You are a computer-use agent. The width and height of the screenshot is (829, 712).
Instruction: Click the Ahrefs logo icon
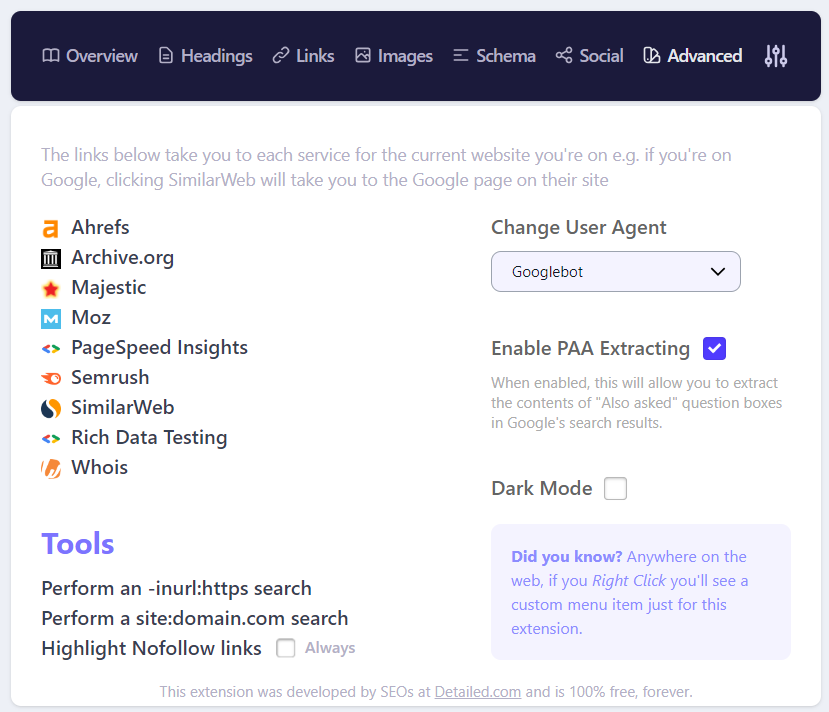[51, 229]
